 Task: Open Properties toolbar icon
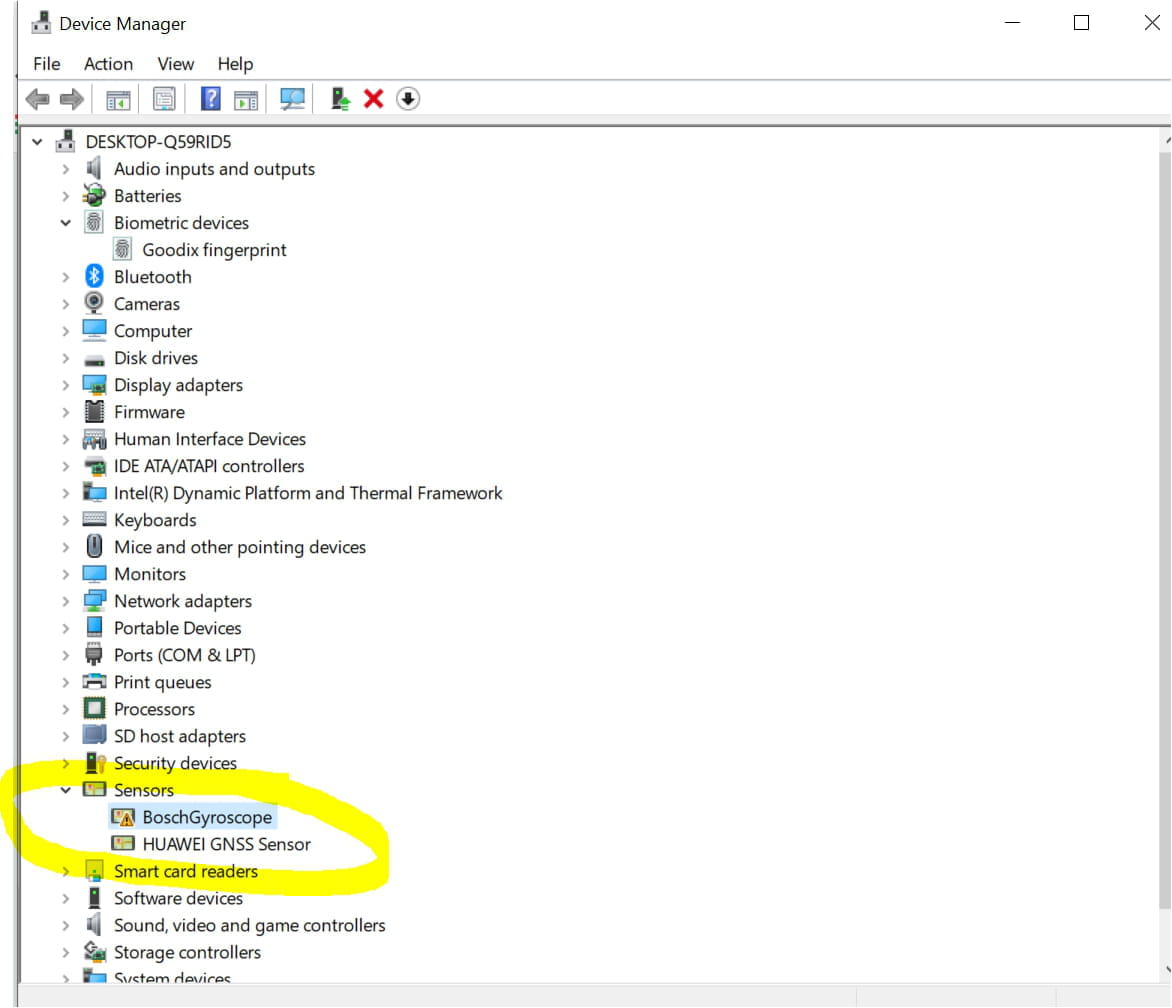(164, 99)
